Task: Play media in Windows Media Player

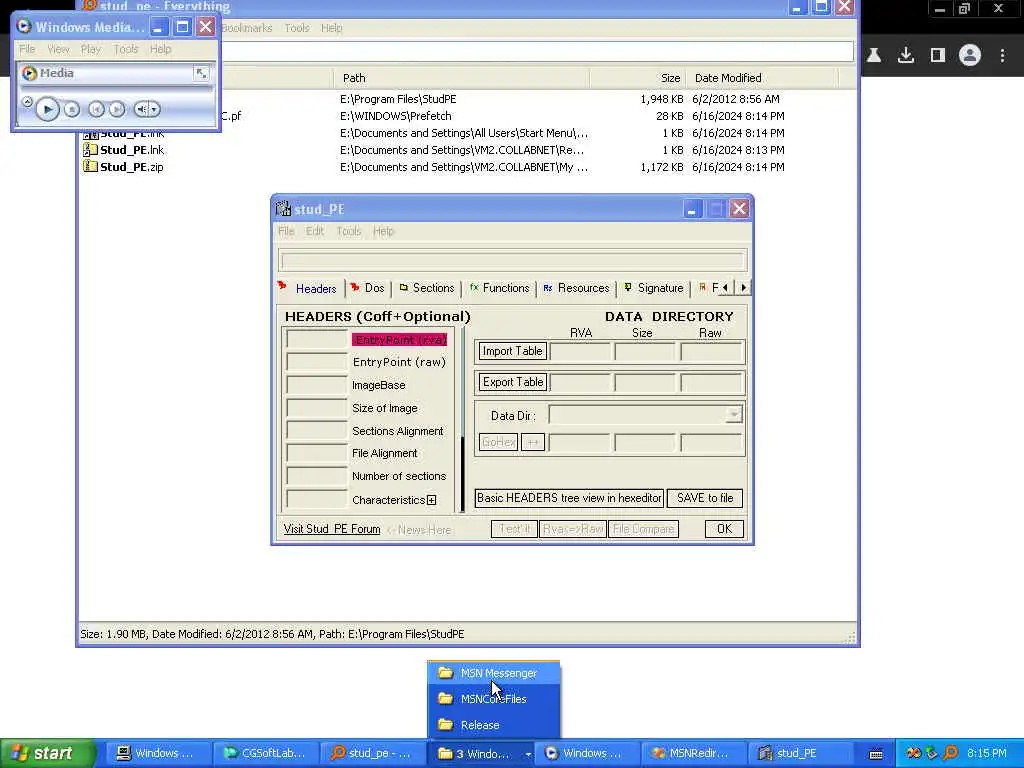Action: point(47,109)
